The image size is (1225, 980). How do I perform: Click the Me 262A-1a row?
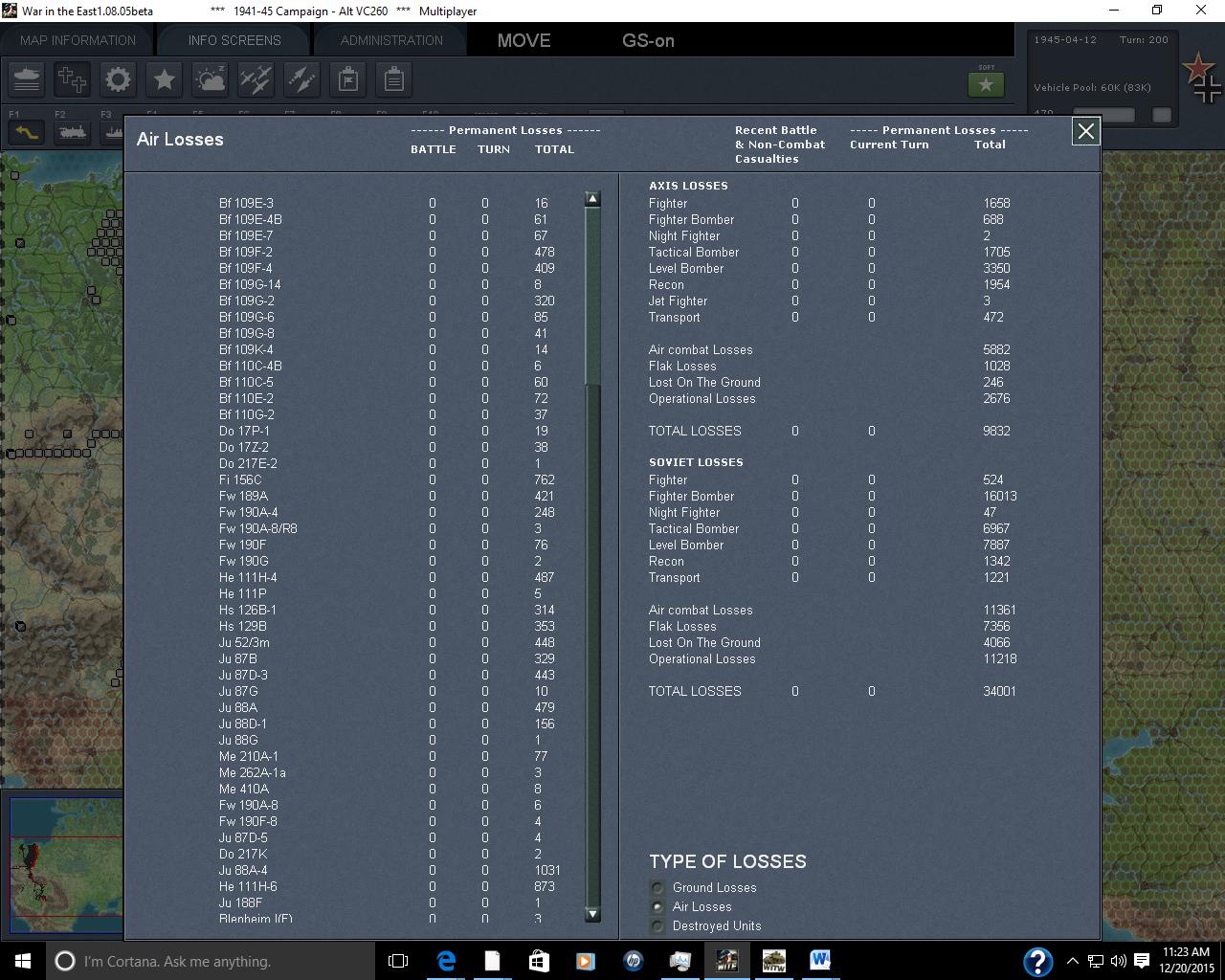pos(380,772)
